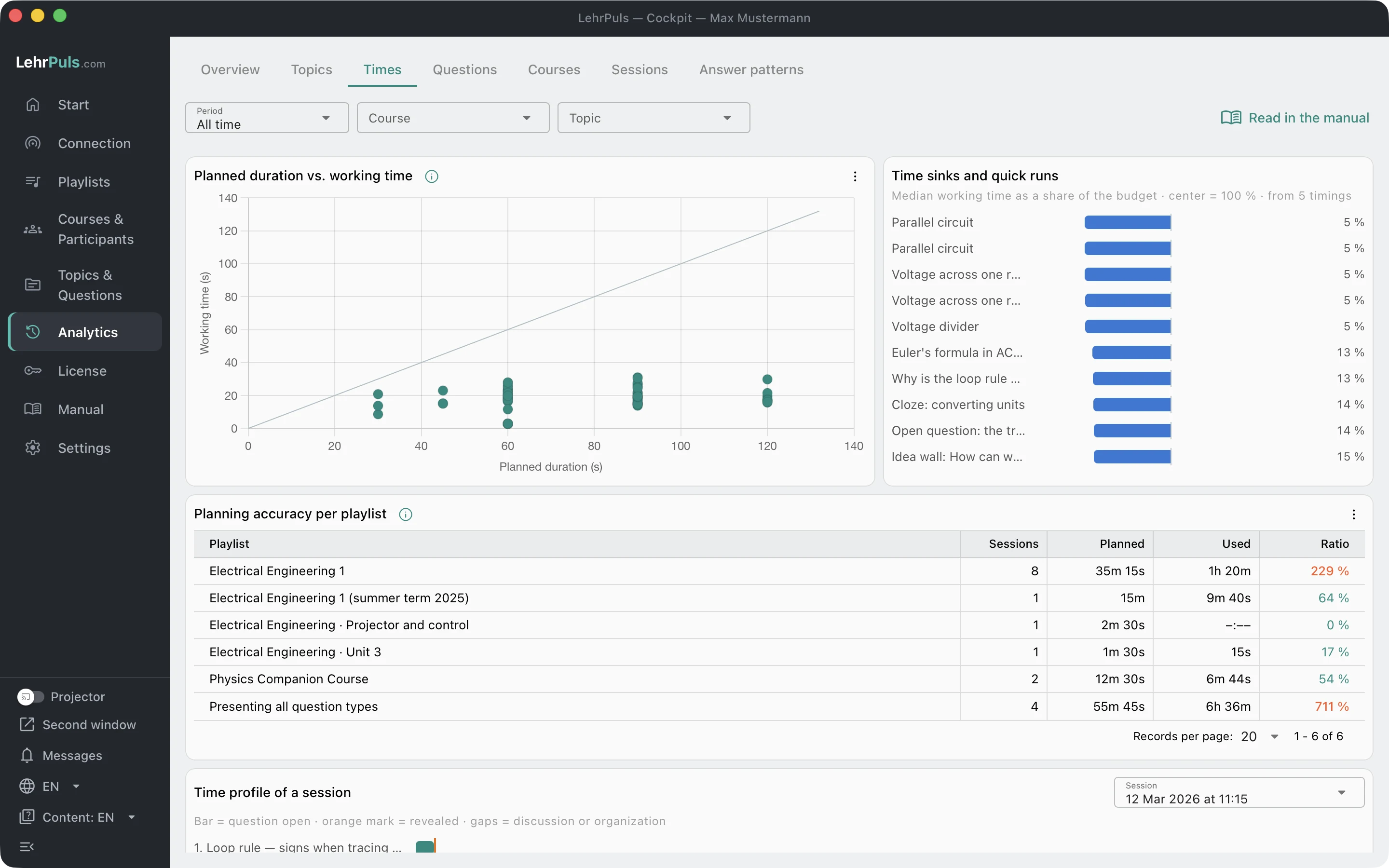The width and height of the screenshot is (1389, 868).
Task: Click the Topics & Questions folder icon
Action: (x=33, y=285)
